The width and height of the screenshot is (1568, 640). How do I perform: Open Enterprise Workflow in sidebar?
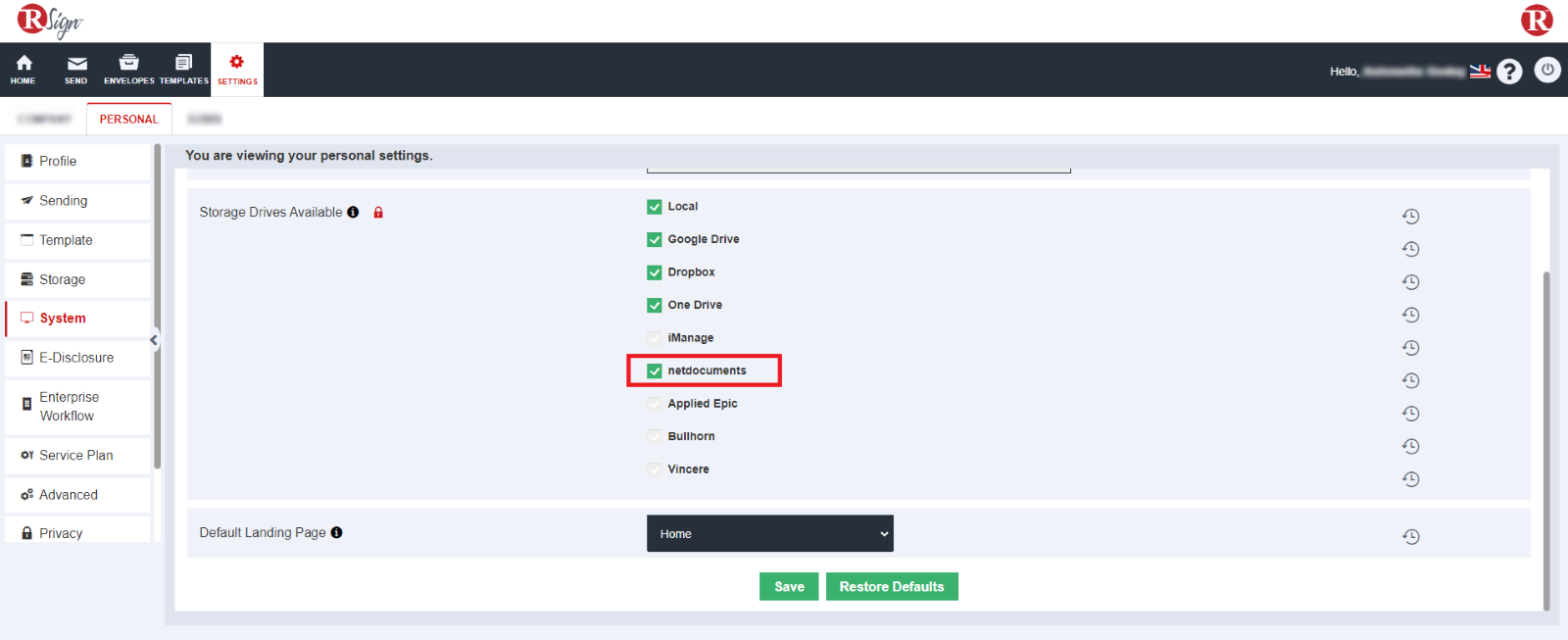[x=77, y=407]
